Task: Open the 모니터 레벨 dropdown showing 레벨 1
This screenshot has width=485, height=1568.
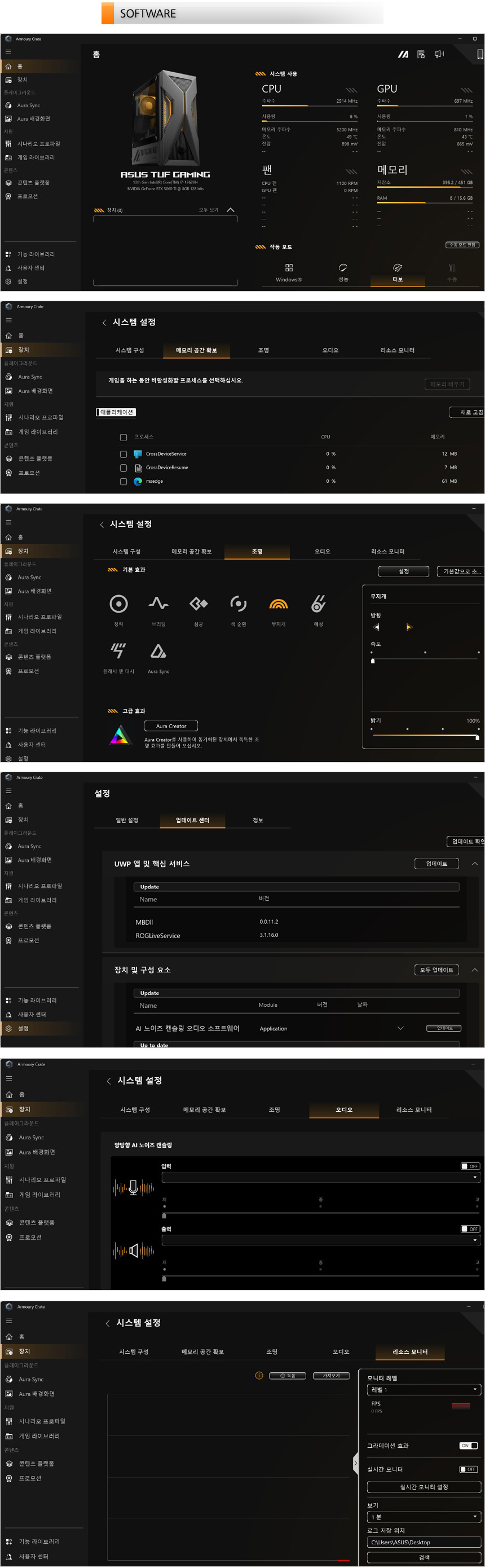Action: (x=424, y=1390)
